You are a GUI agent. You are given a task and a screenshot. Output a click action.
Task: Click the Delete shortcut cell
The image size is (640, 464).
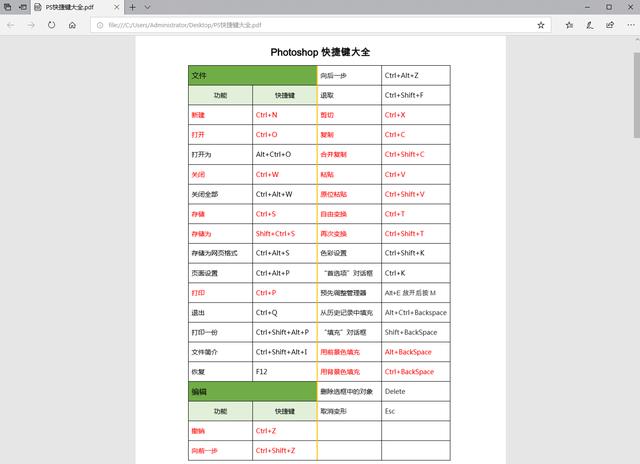(416, 391)
